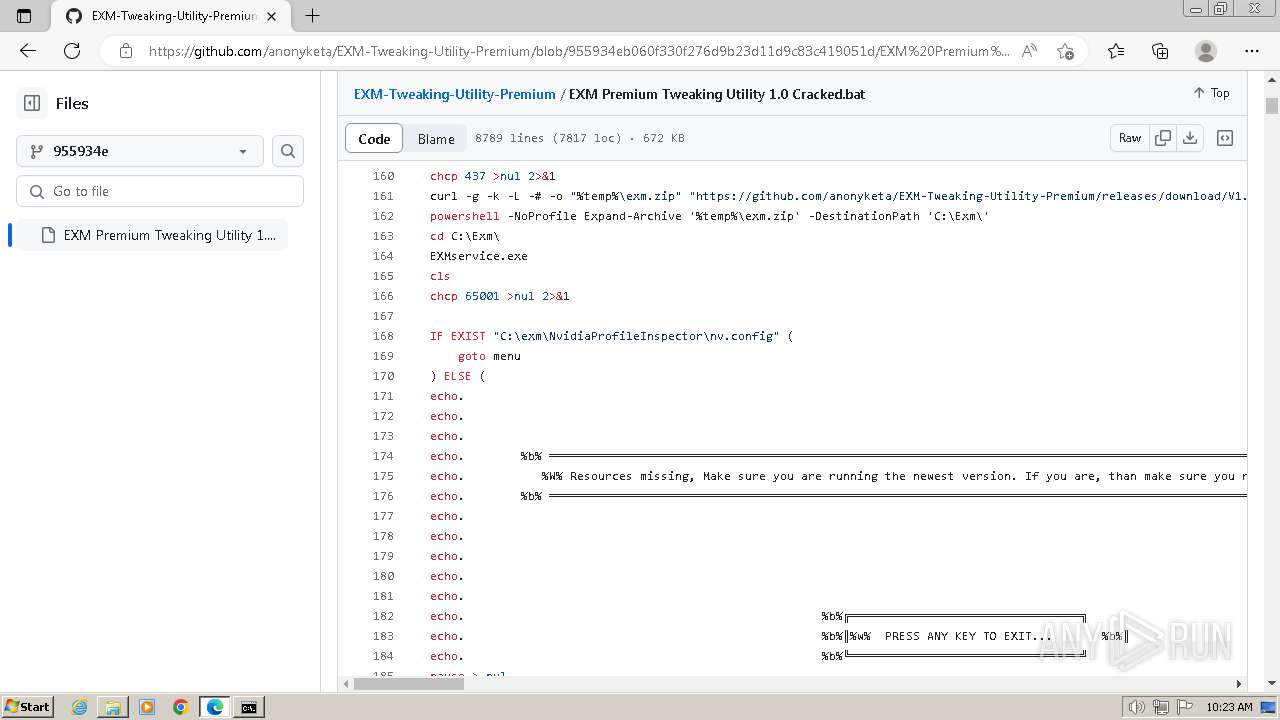Open the symbols panel icon
The image size is (1280, 720).
point(1225,138)
